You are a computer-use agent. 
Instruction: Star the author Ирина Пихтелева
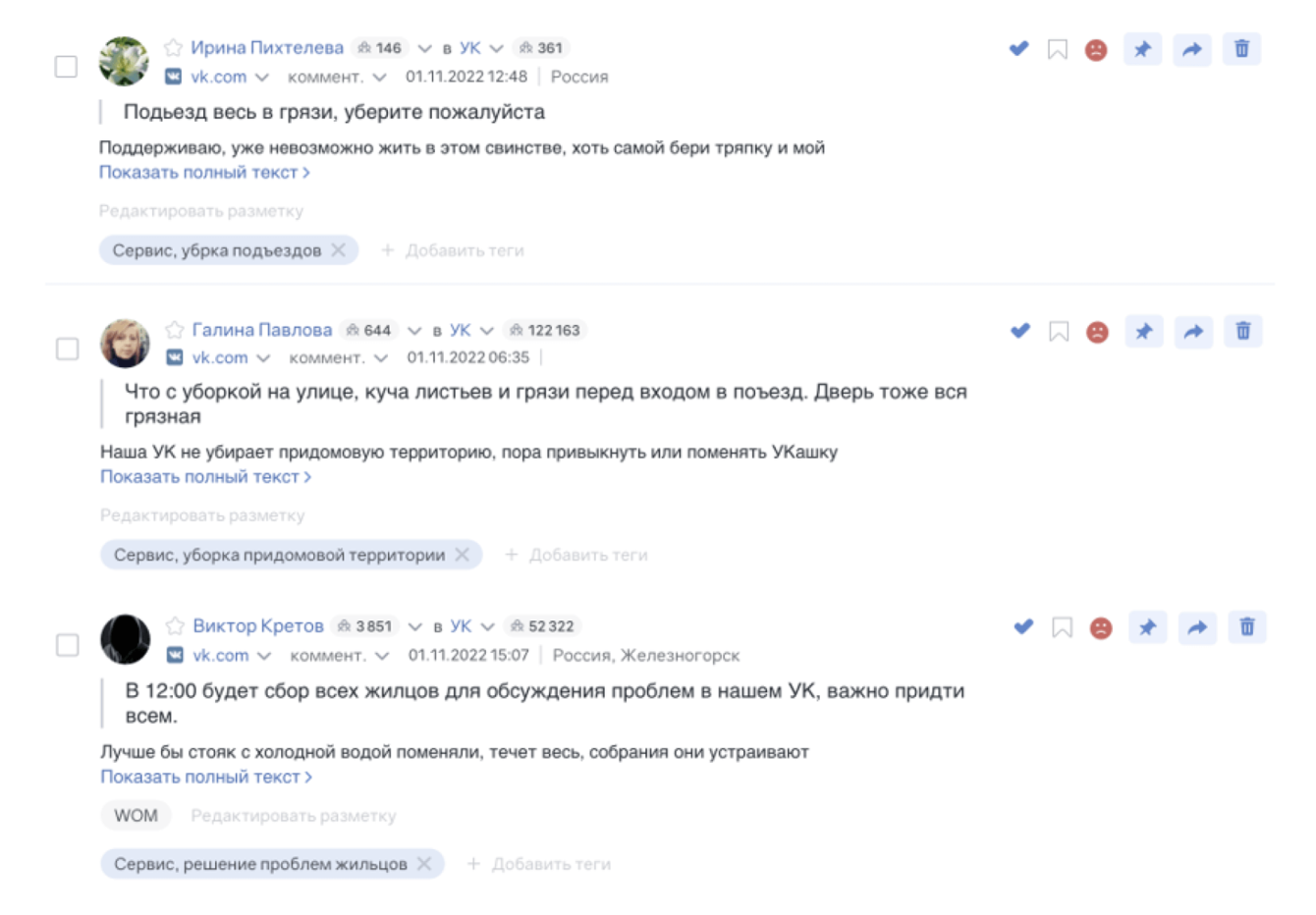coord(173,47)
